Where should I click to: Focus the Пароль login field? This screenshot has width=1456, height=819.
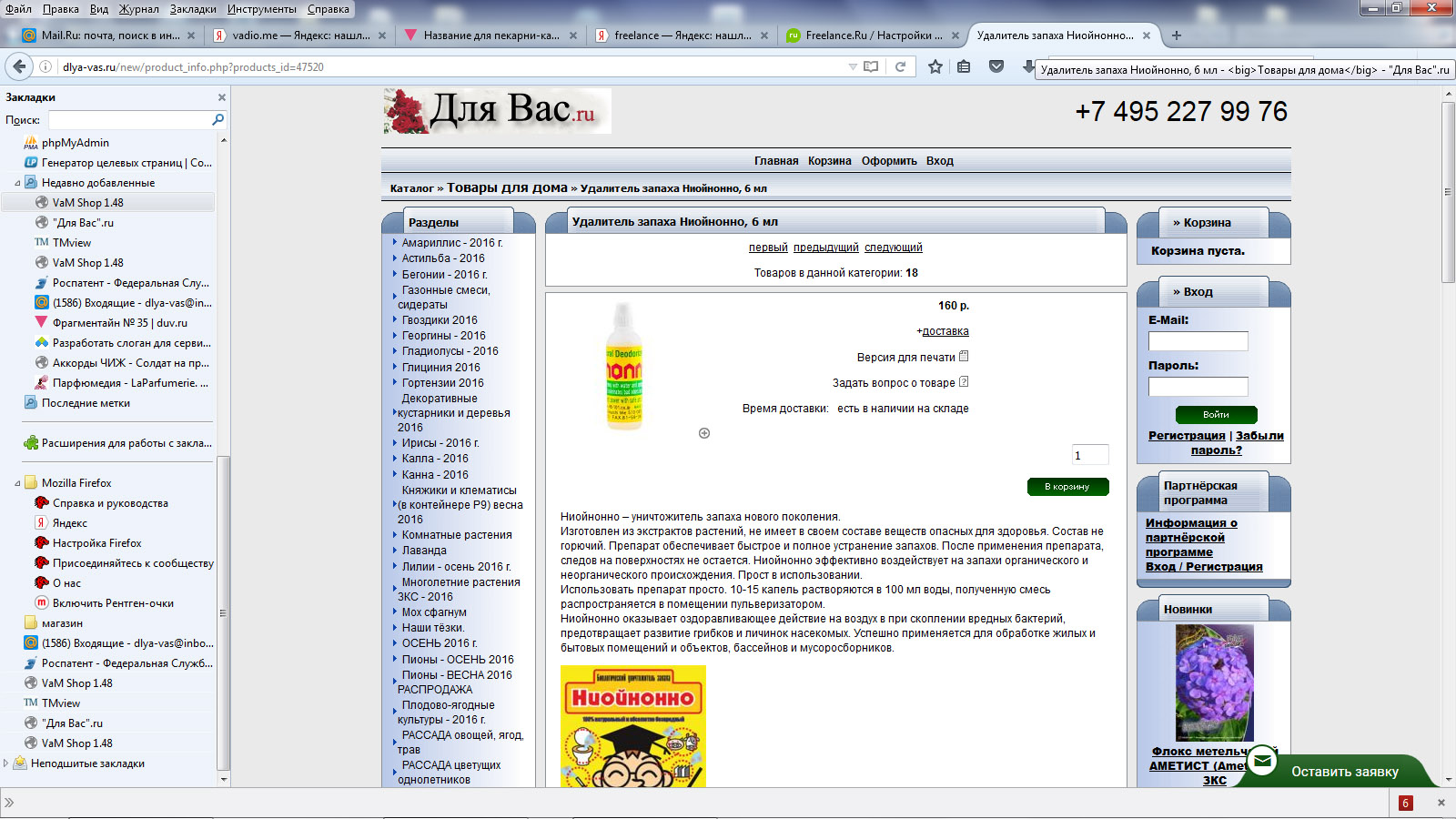[x=1198, y=387]
